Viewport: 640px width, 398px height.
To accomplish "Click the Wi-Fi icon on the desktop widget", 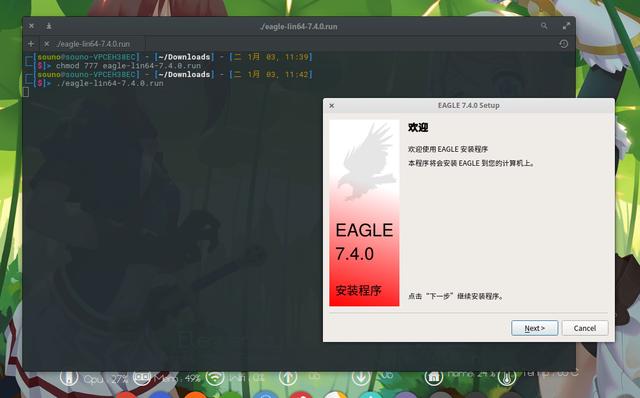I will [x=215, y=377].
